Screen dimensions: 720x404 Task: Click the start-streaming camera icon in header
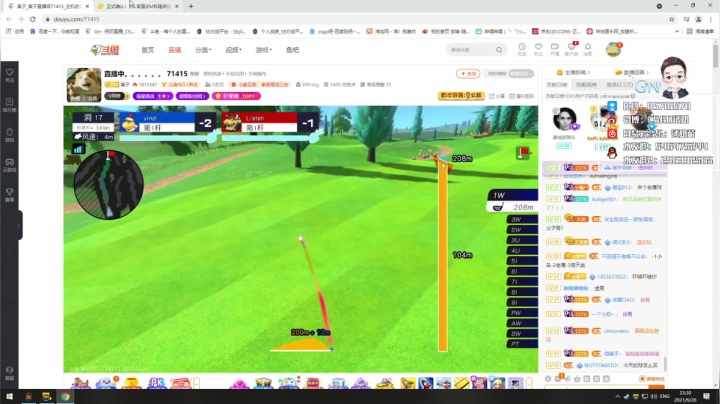click(x=555, y=49)
